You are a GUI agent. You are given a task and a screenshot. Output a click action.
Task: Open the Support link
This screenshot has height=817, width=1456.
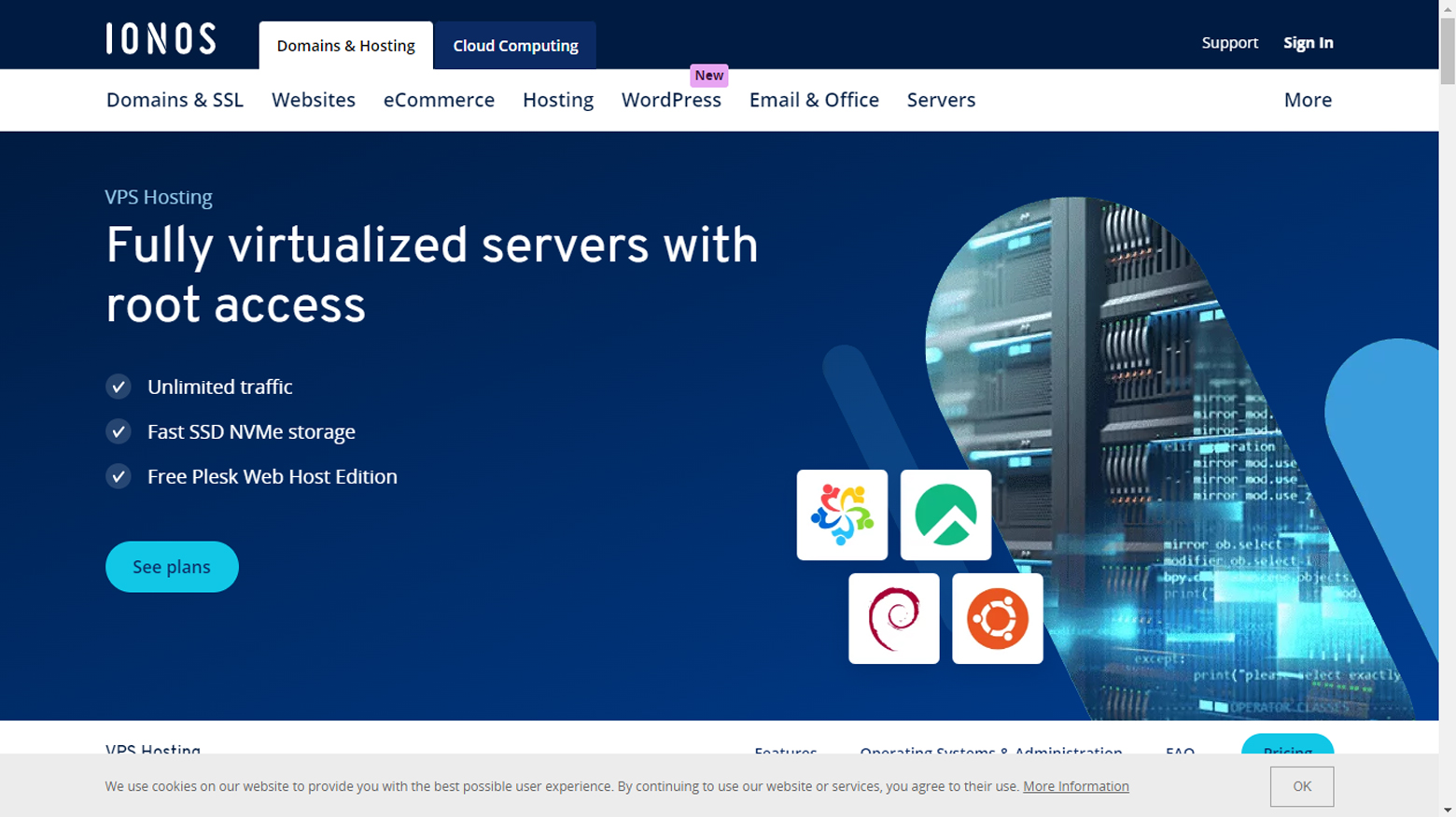[x=1229, y=43]
